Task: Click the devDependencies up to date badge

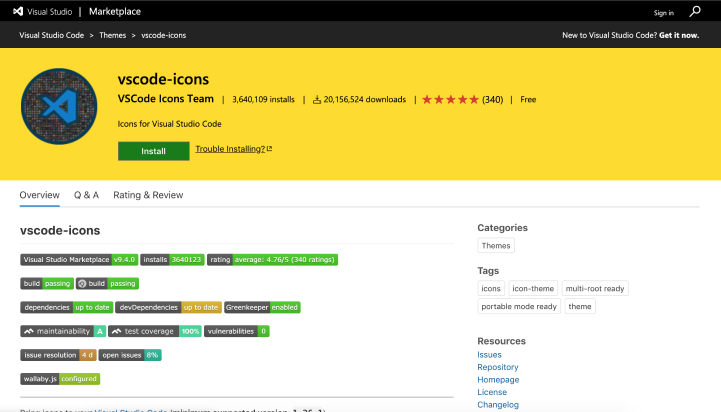Action: (168, 307)
